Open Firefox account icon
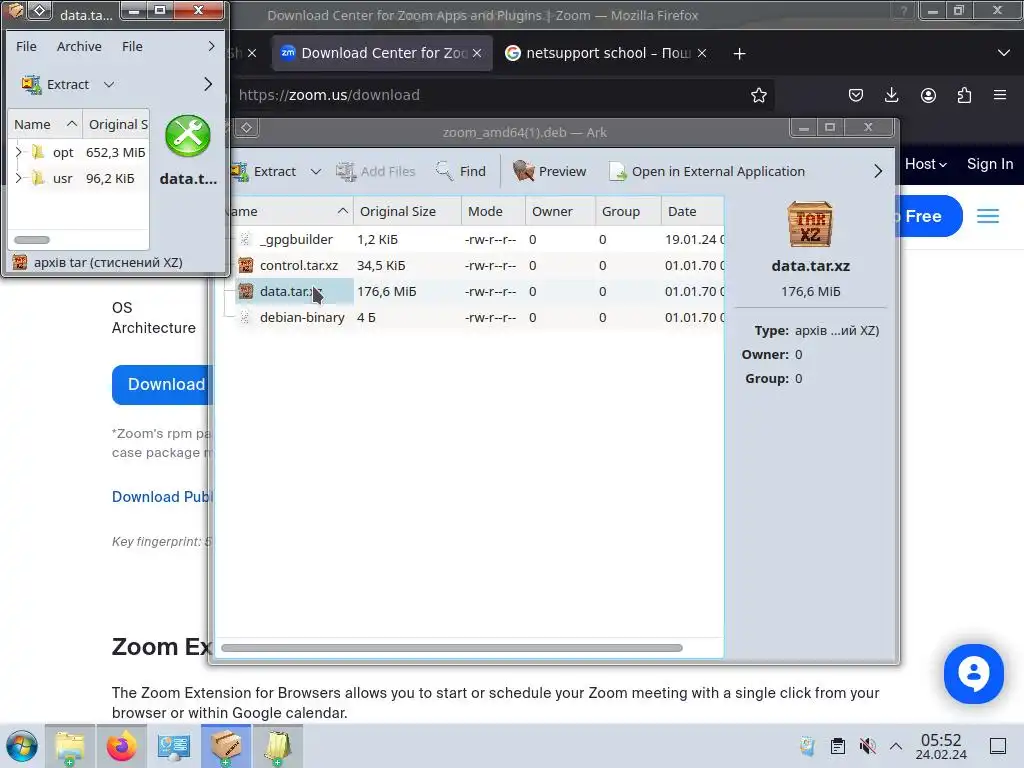1024x768 pixels. [928, 95]
